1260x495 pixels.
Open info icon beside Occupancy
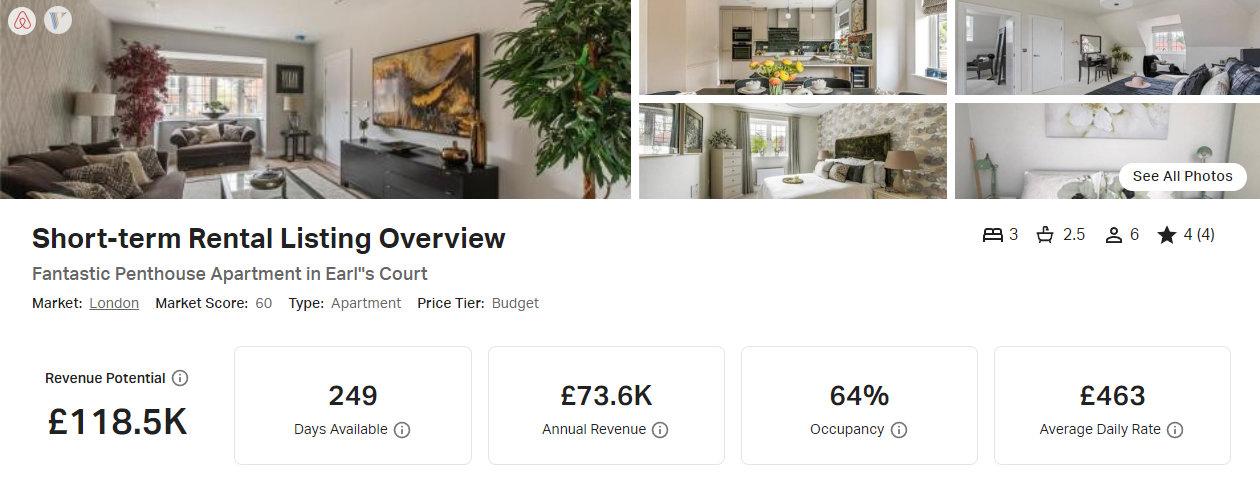(x=899, y=430)
